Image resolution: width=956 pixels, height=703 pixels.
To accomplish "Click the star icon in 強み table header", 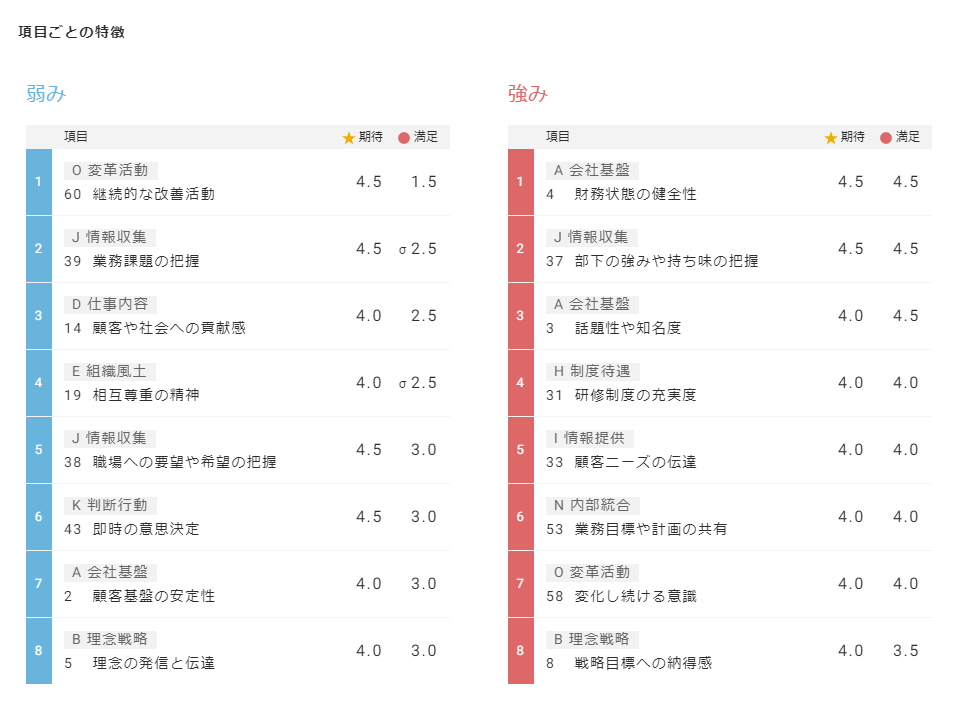I will [830, 138].
